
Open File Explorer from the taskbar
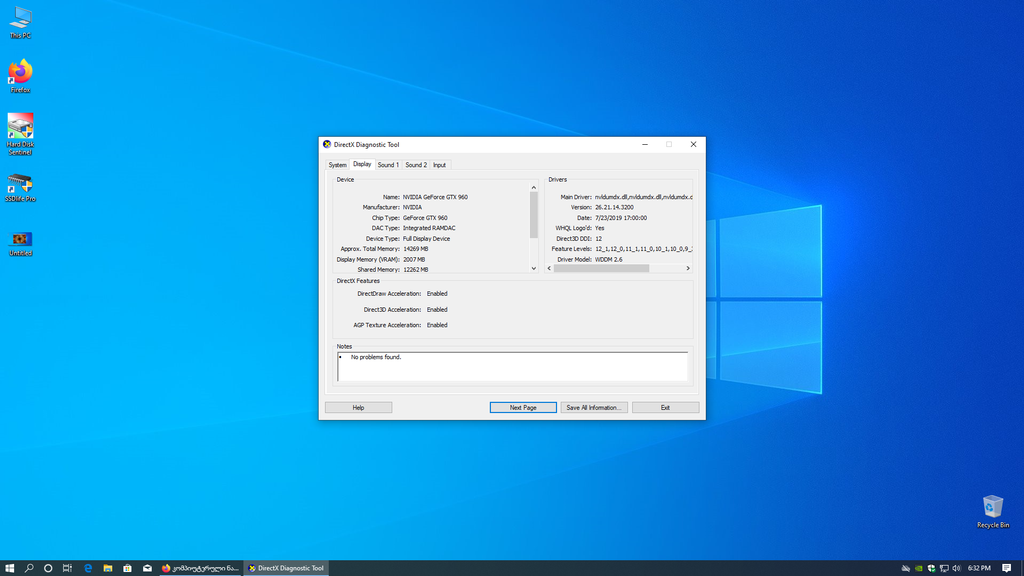click(x=107, y=568)
